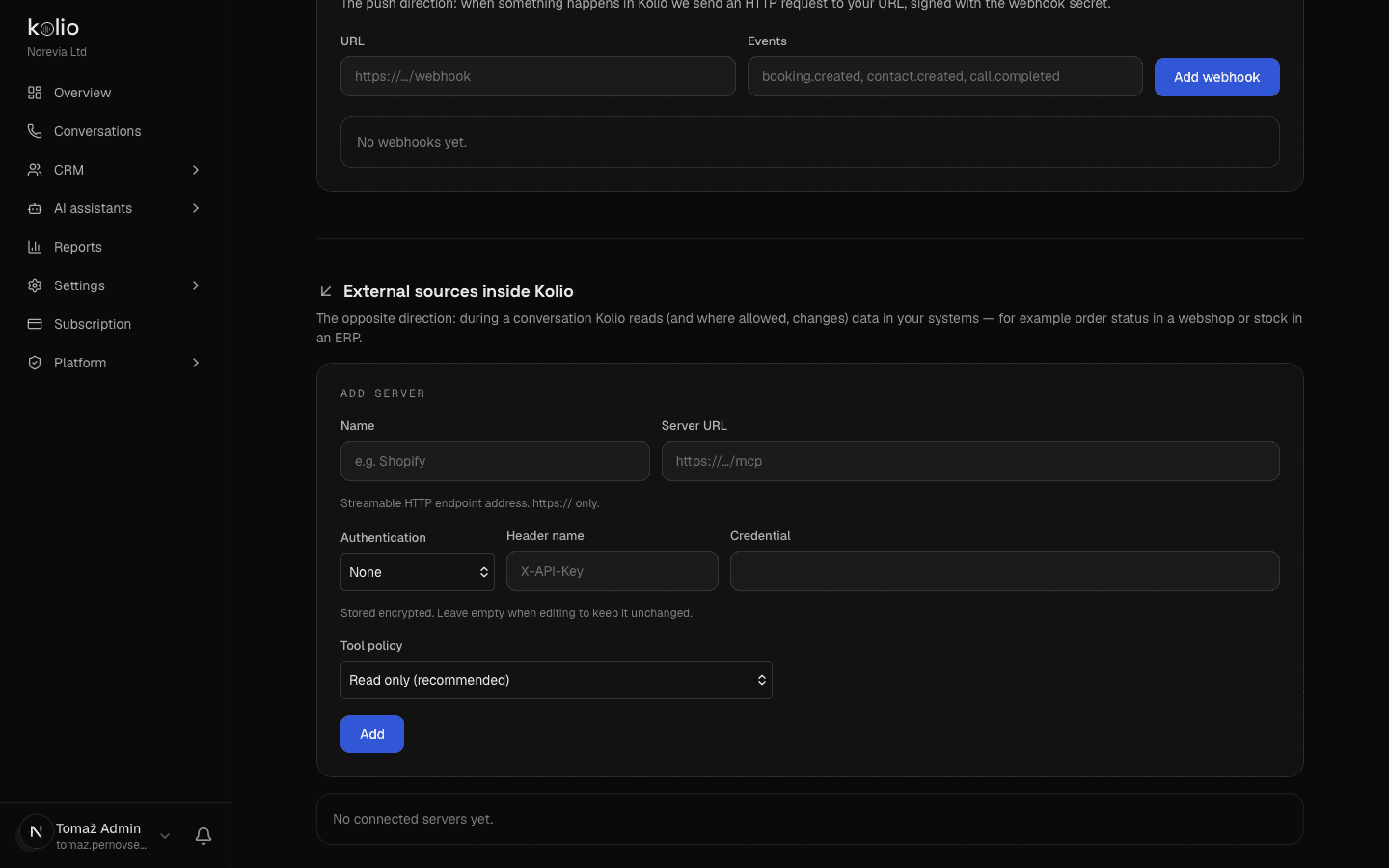Image resolution: width=1389 pixels, height=868 pixels.
Task: Expand the CRM submenu chevron
Action: 196,170
